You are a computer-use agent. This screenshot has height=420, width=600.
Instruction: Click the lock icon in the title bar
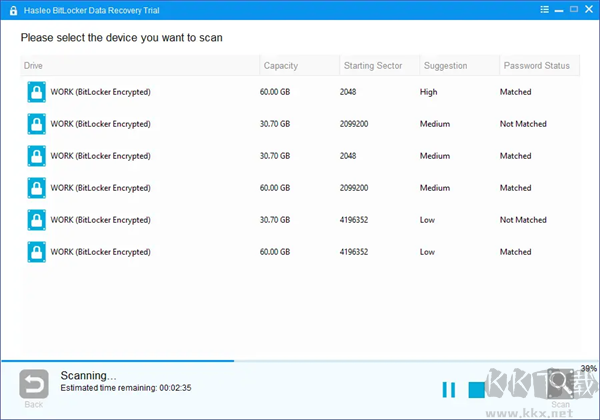tap(13, 10)
